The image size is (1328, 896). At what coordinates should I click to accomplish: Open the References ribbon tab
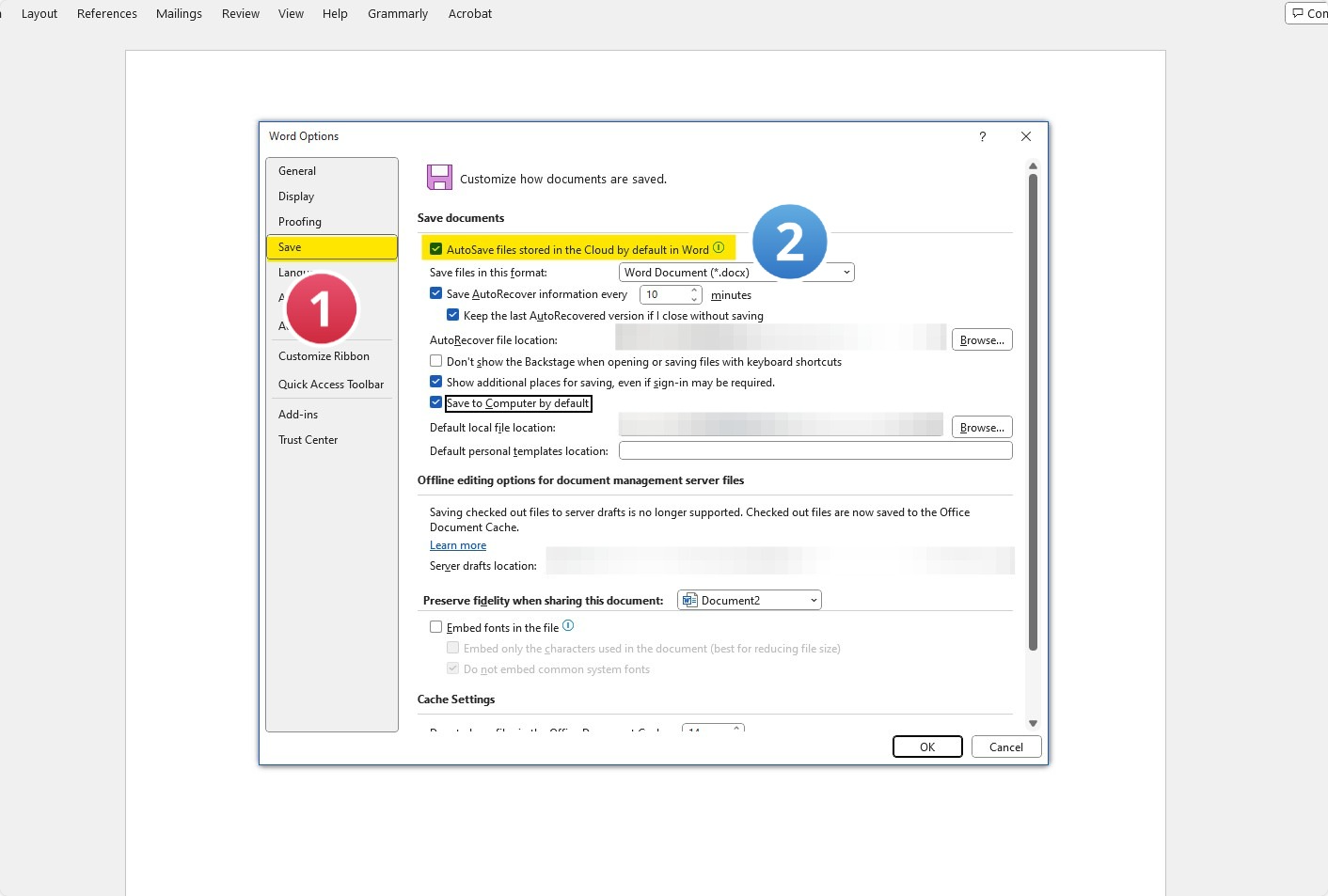107,13
